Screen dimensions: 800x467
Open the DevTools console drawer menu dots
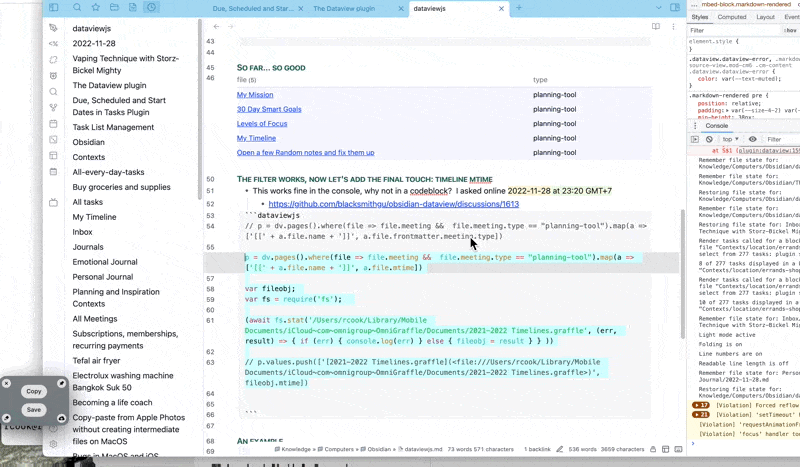click(x=694, y=126)
